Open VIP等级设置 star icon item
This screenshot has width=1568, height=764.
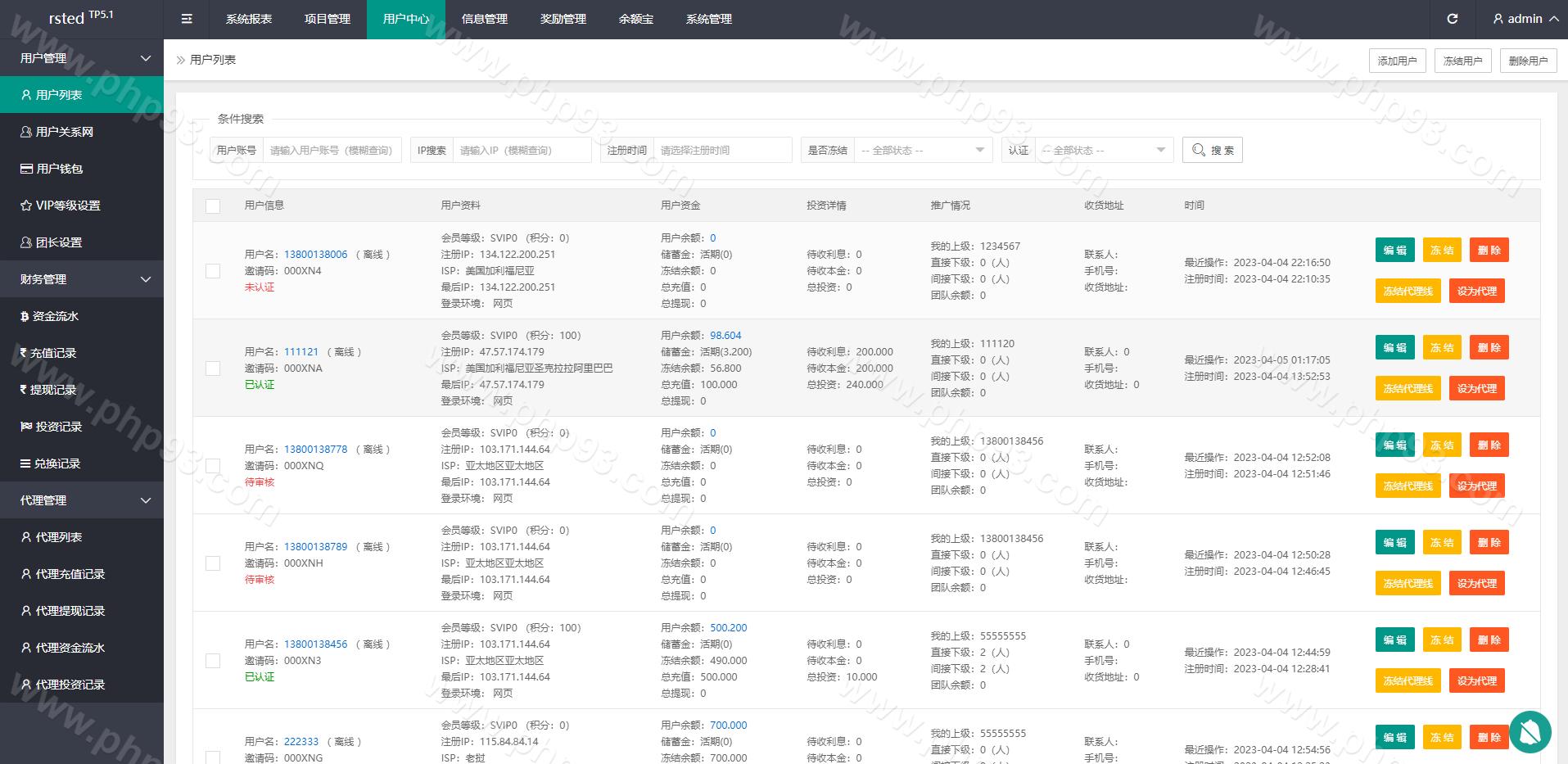click(61, 206)
